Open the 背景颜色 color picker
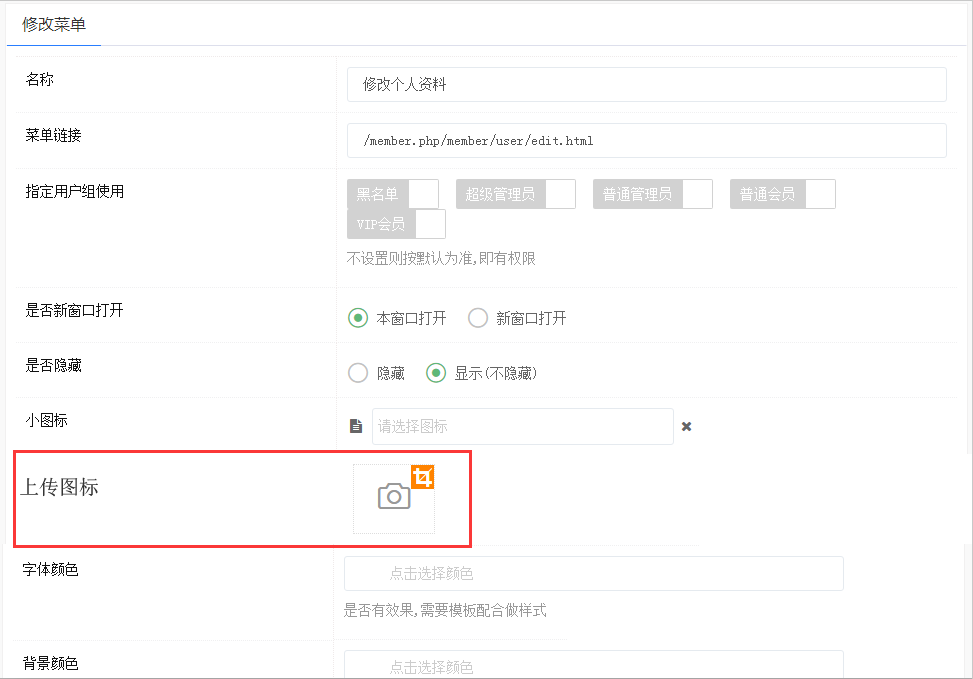The width and height of the screenshot is (973, 679). click(593, 665)
